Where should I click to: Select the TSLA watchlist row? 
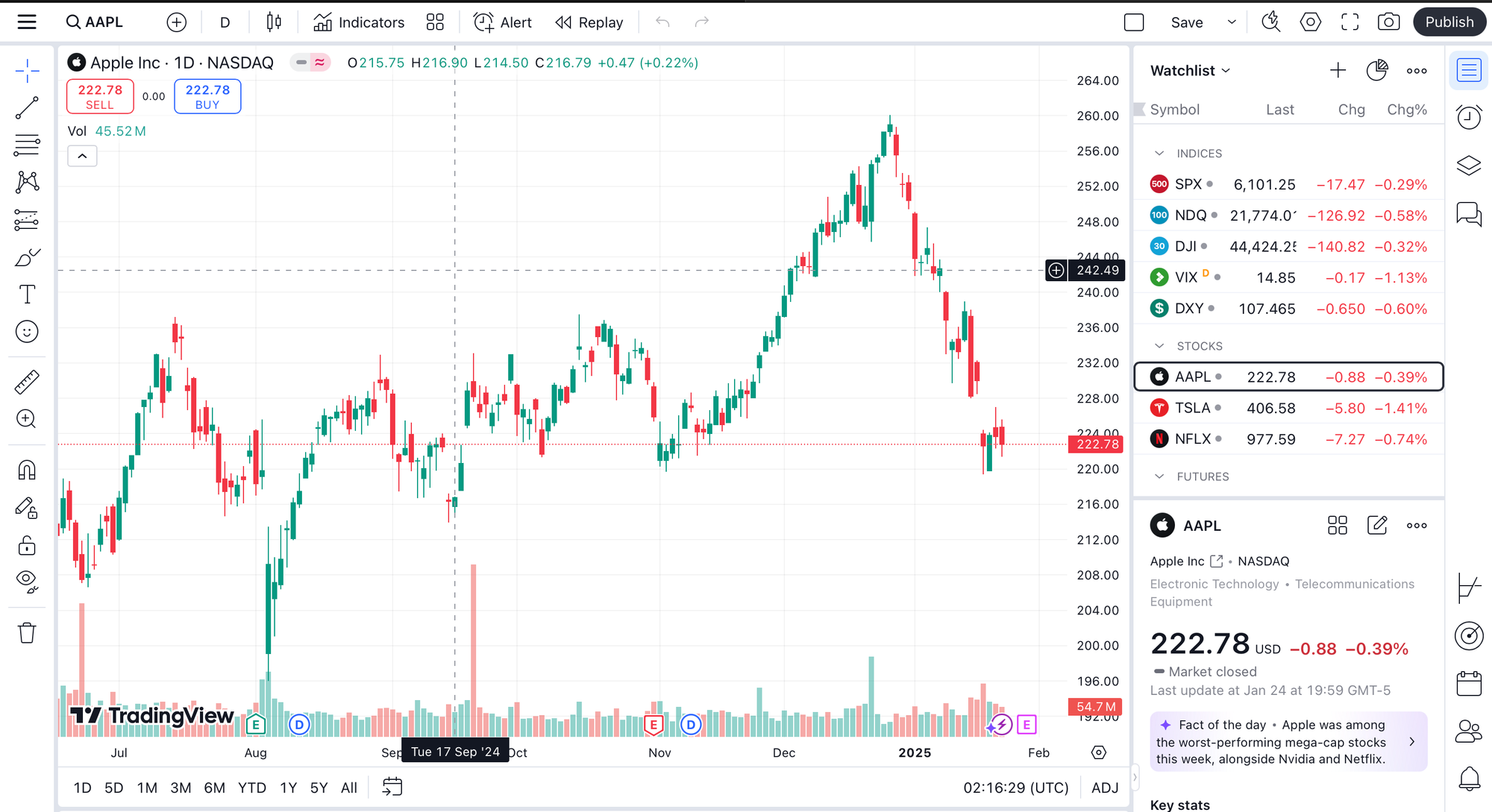pos(1288,408)
